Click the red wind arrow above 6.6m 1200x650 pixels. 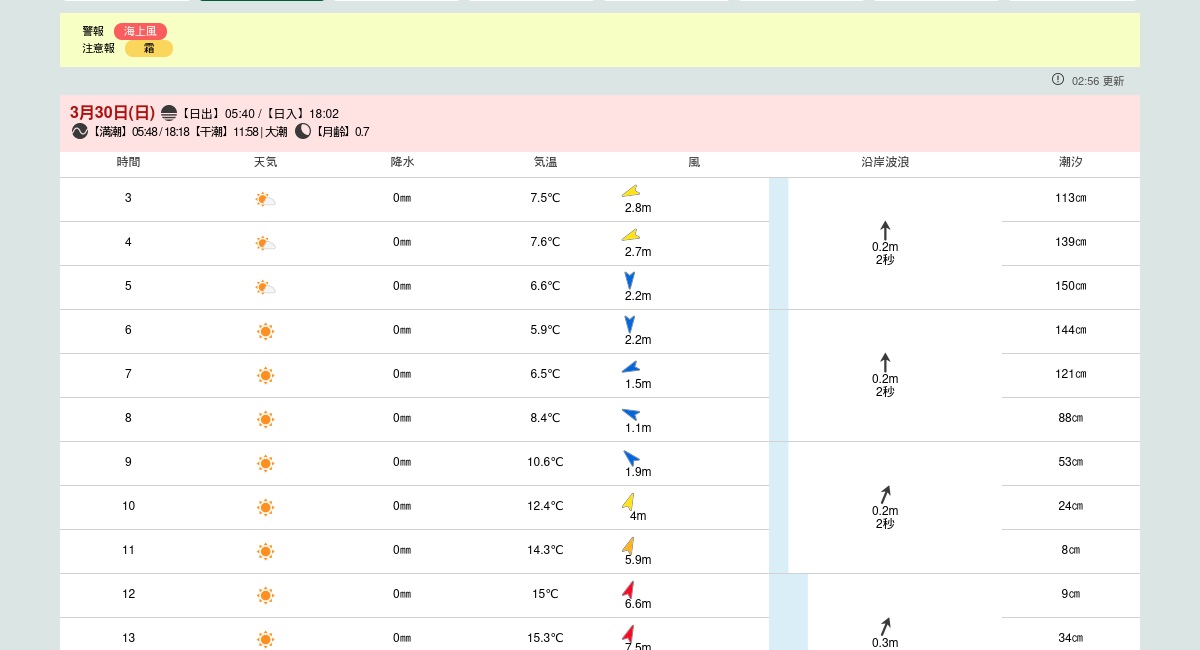(x=629, y=589)
